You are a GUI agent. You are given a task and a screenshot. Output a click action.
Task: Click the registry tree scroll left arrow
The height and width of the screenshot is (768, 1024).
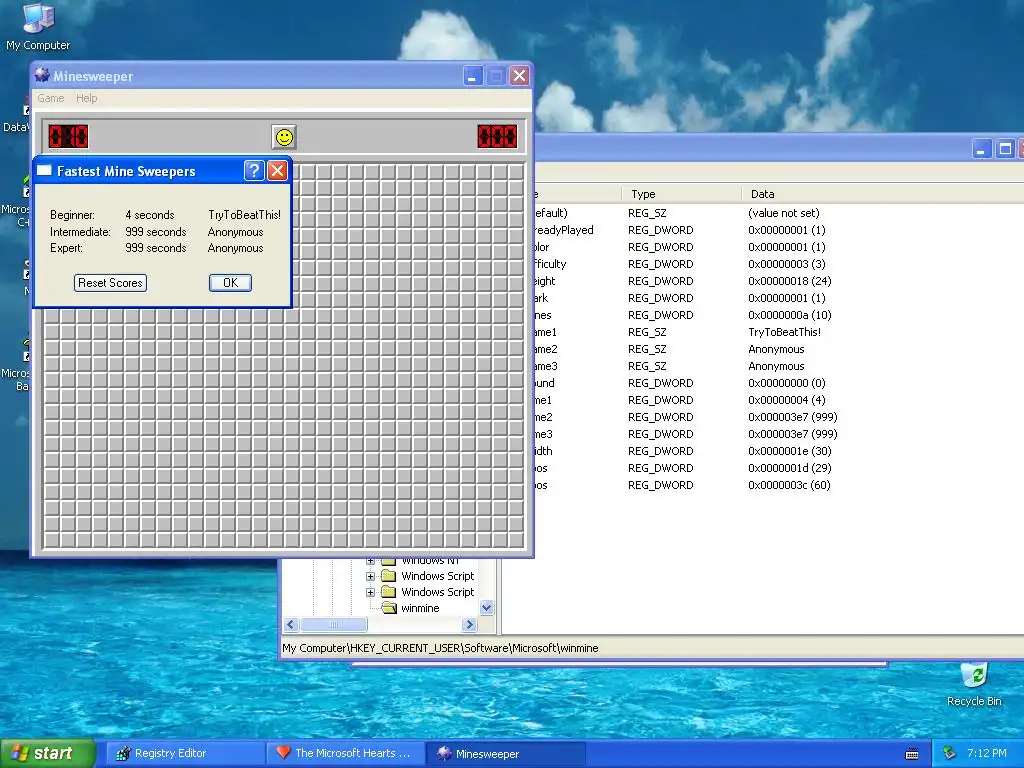click(291, 625)
